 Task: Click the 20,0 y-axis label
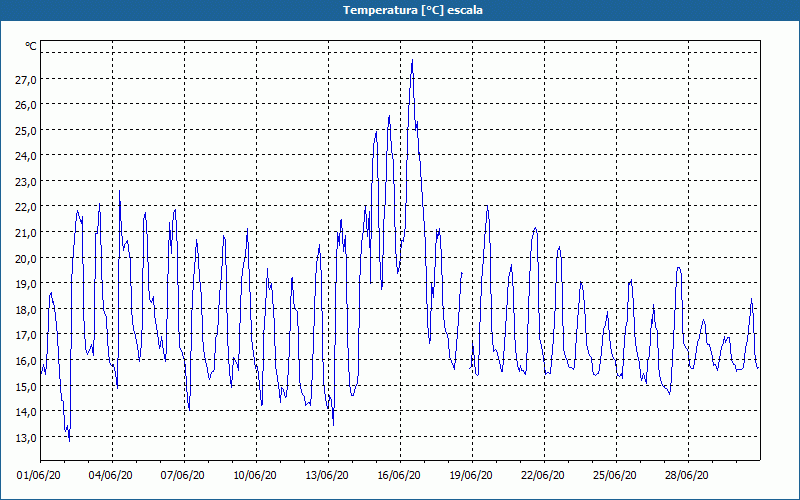click(26, 258)
